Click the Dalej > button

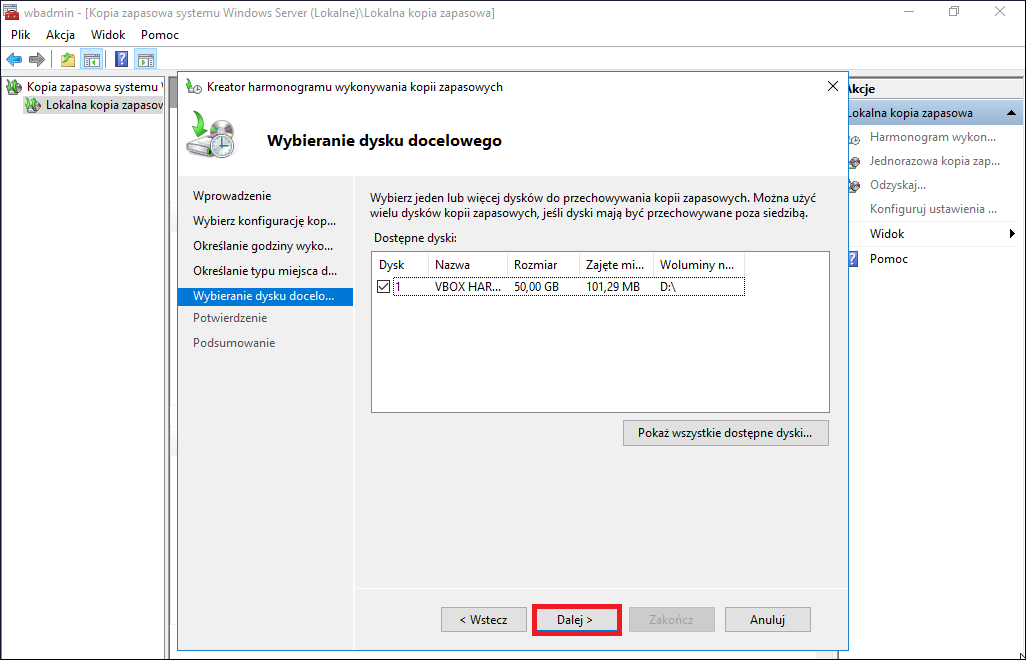pyautogui.click(x=575, y=619)
